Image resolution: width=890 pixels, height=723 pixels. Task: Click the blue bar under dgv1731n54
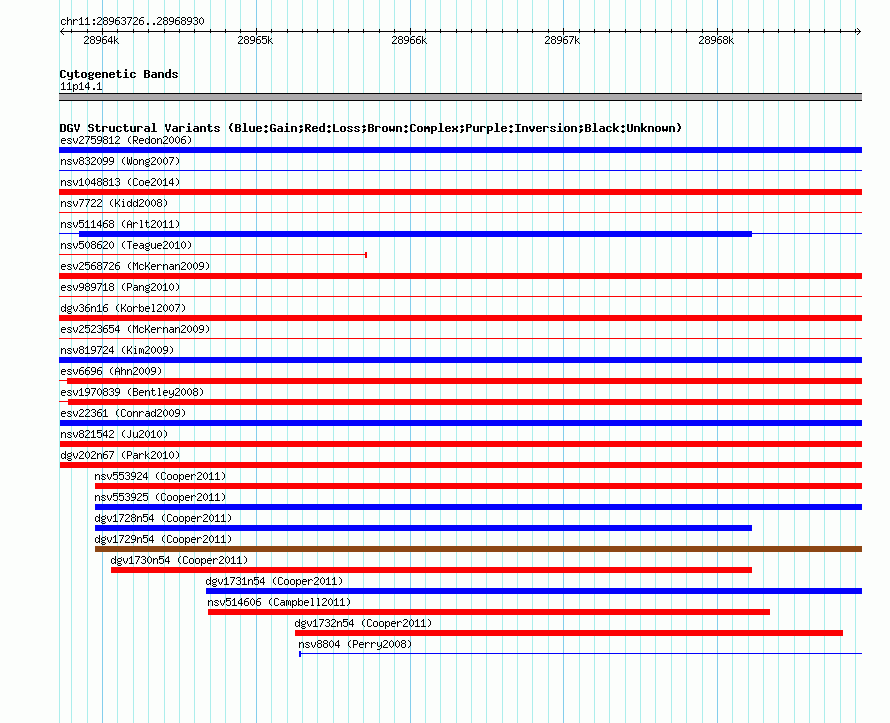point(534,591)
